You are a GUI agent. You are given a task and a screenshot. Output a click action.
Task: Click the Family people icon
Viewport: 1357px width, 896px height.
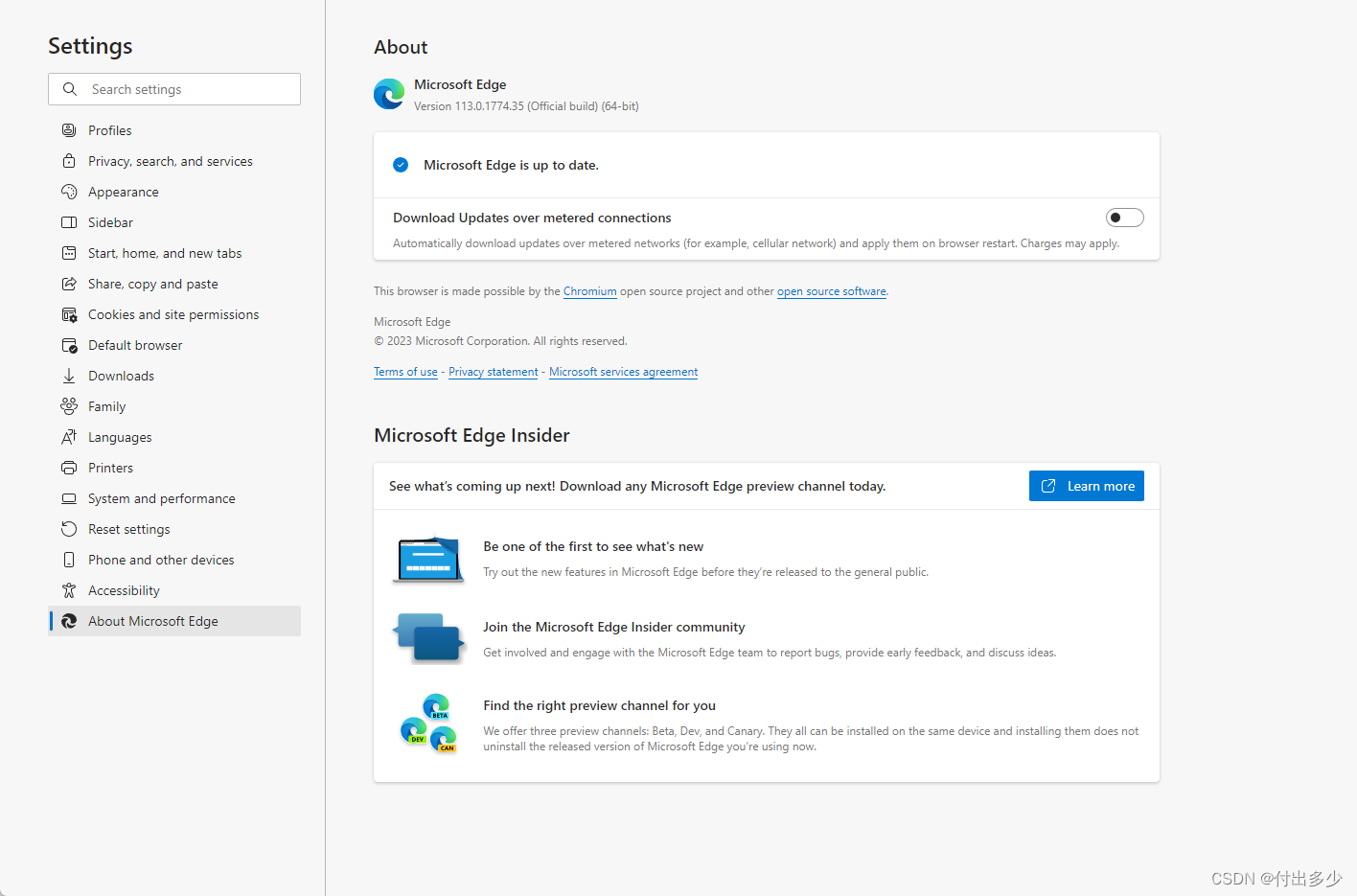[69, 406]
